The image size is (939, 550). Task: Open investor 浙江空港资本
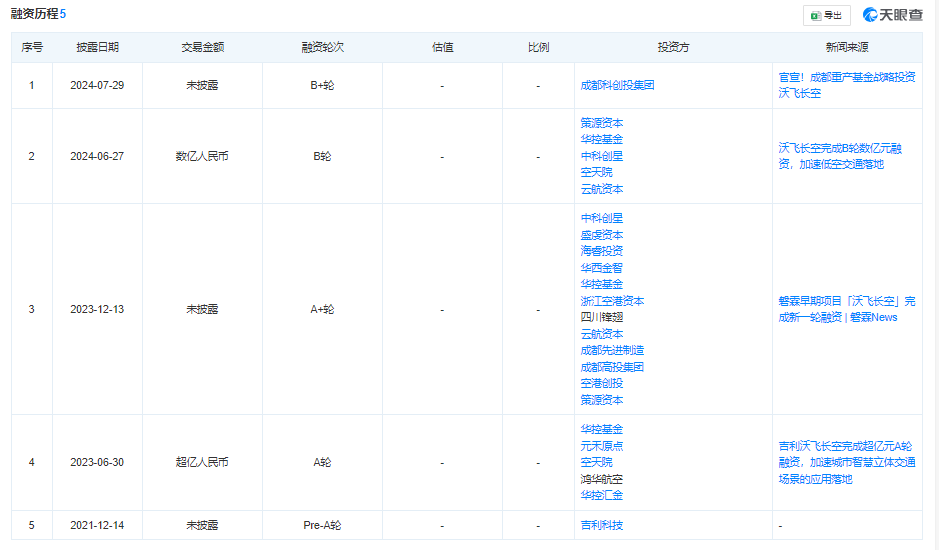pyautogui.click(x=612, y=301)
